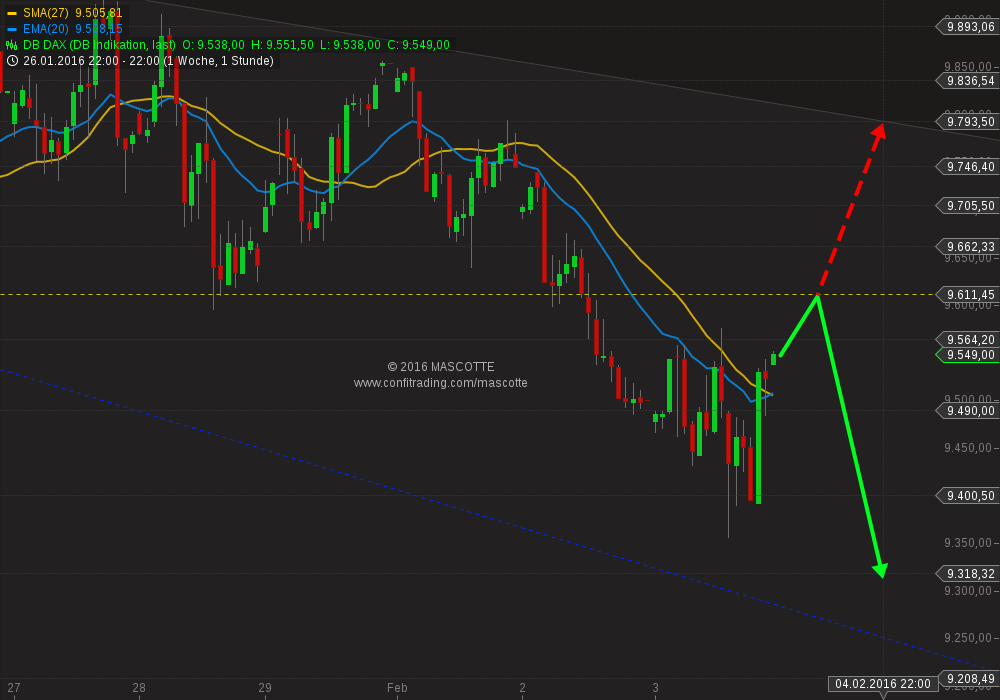Click the clock icon next to date range
Image resolution: width=1000 pixels, height=700 pixels.
tap(12, 61)
